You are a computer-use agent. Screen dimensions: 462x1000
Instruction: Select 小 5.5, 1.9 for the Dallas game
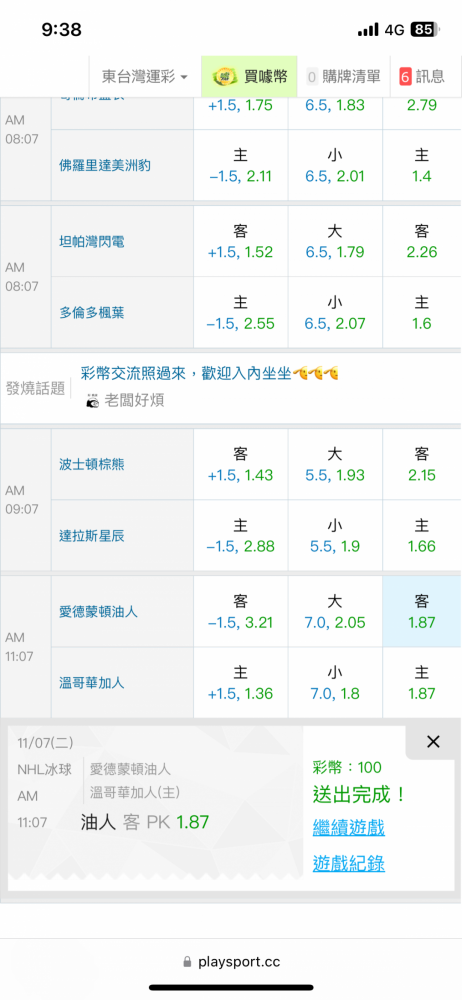(x=335, y=536)
